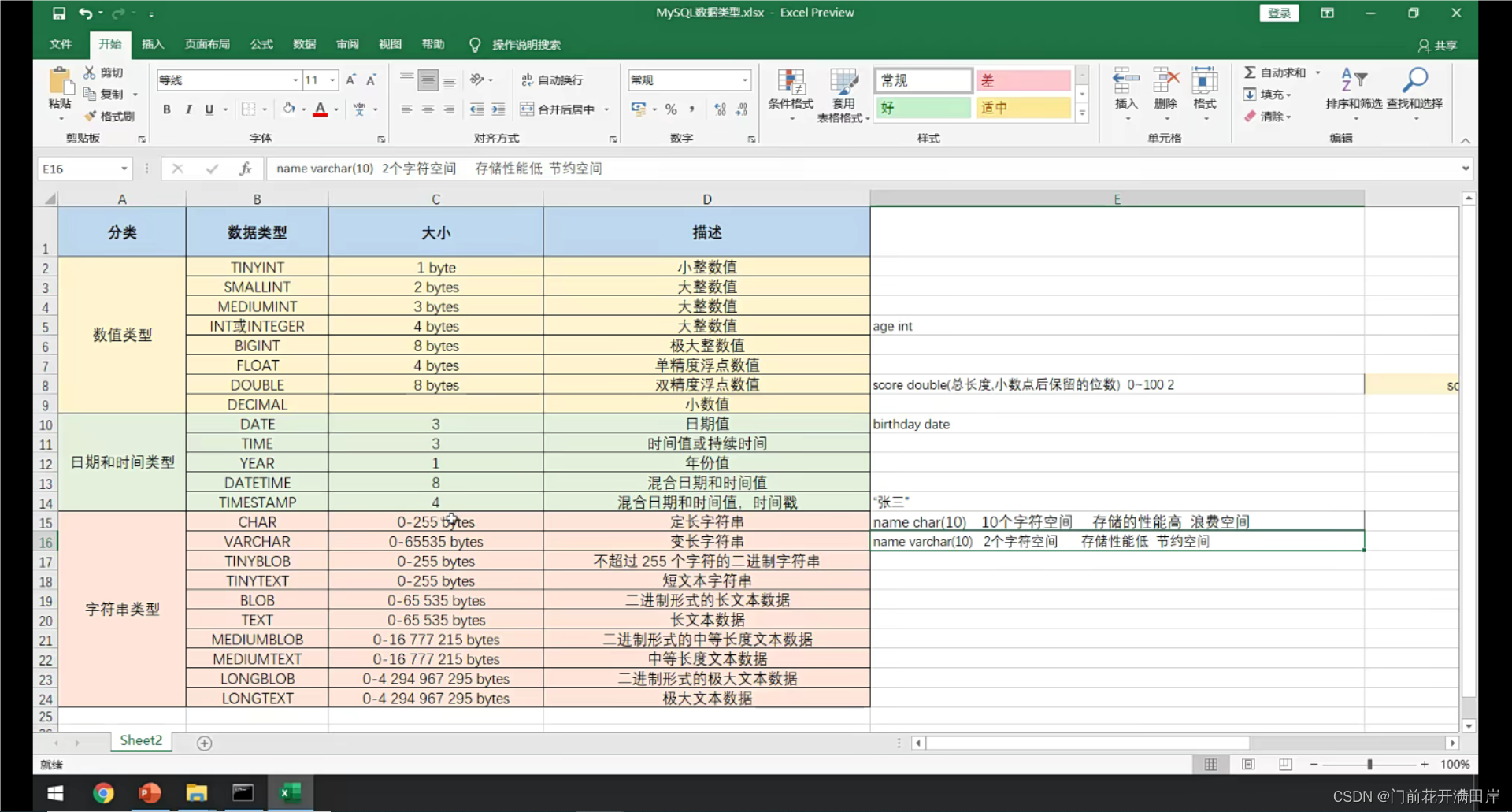Toggle Middle Align vertical alignment
This screenshot has width=1512, height=812.
point(428,80)
